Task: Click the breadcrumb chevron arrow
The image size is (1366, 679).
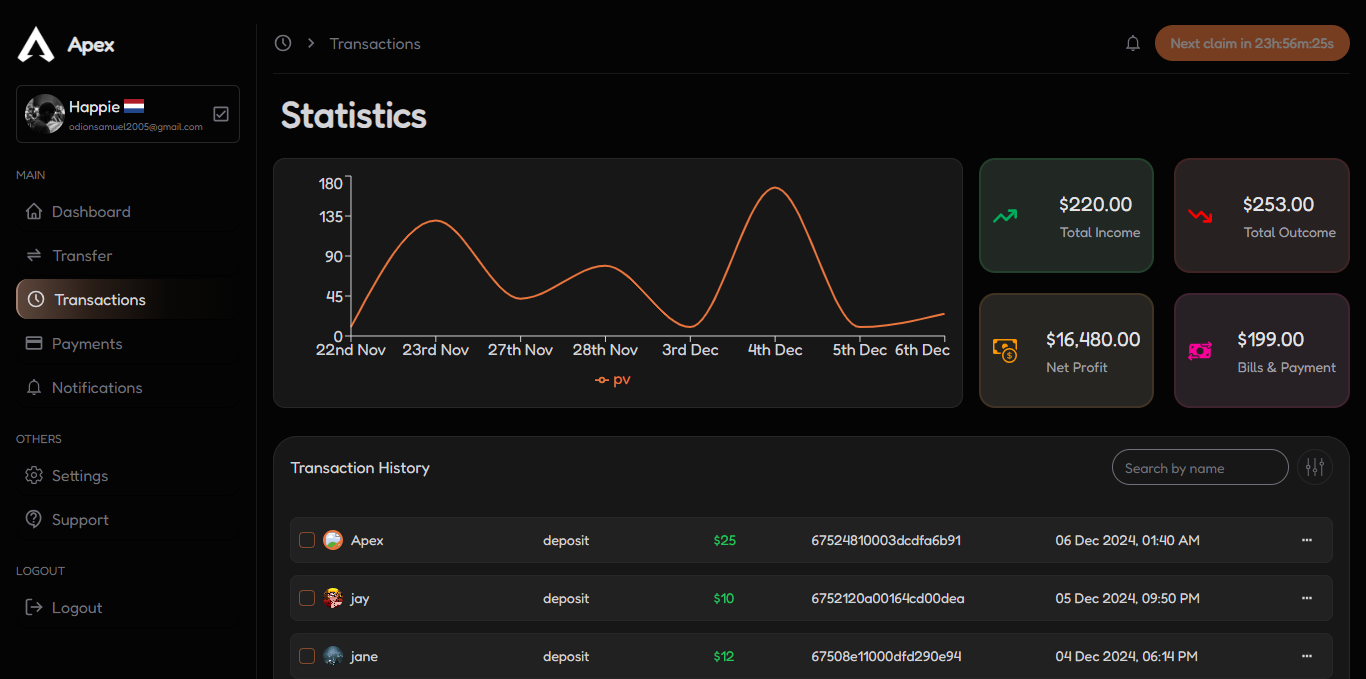Action: (311, 43)
